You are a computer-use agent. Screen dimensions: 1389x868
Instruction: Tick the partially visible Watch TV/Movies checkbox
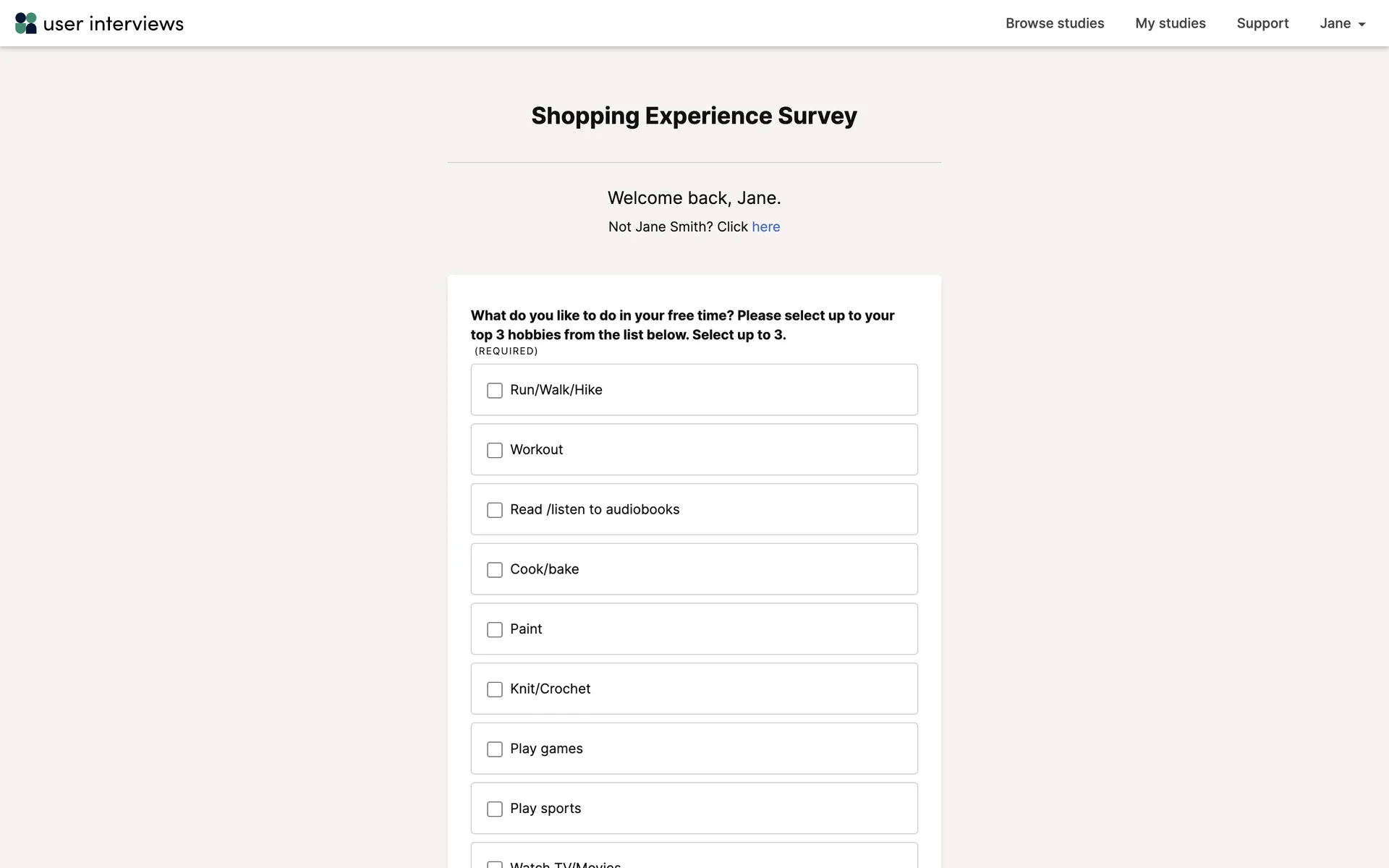point(495,864)
